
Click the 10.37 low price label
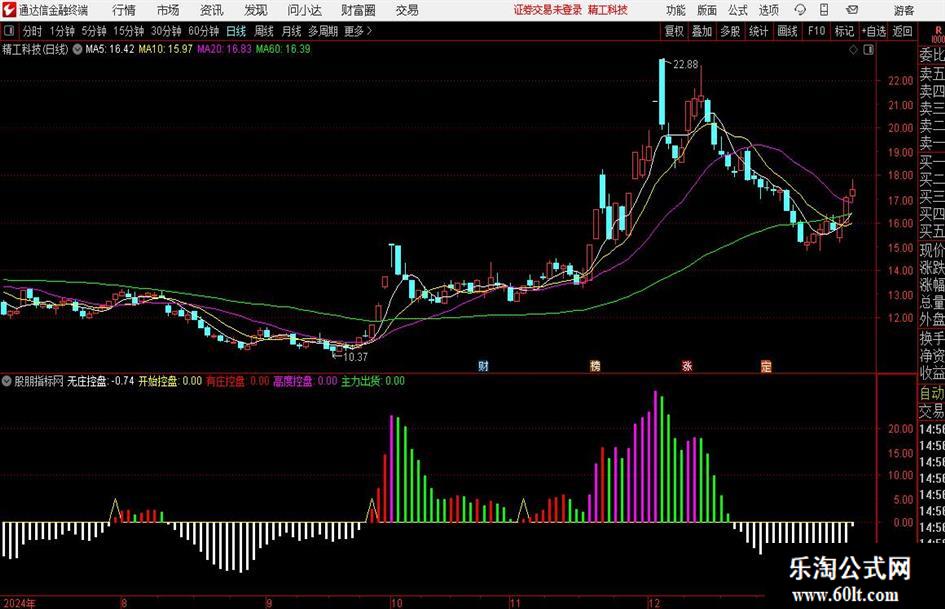tap(355, 357)
